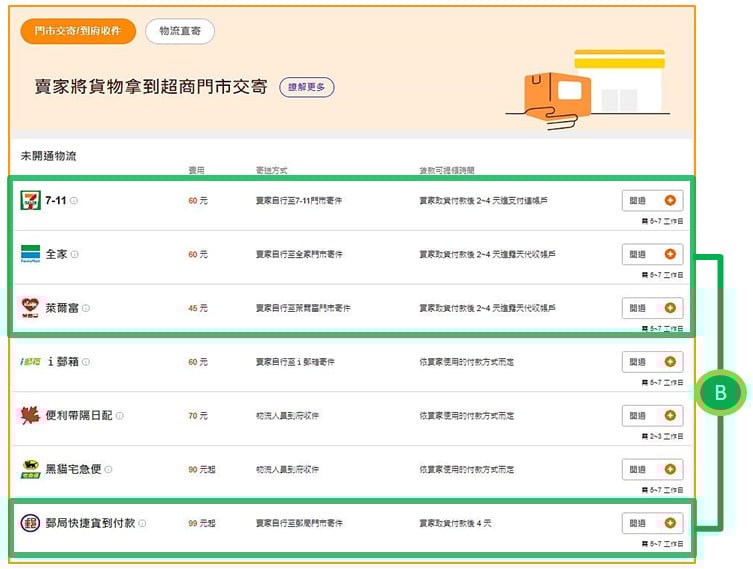
Task: Click the maple leaf 便利帶 logo
Action: 30,415
